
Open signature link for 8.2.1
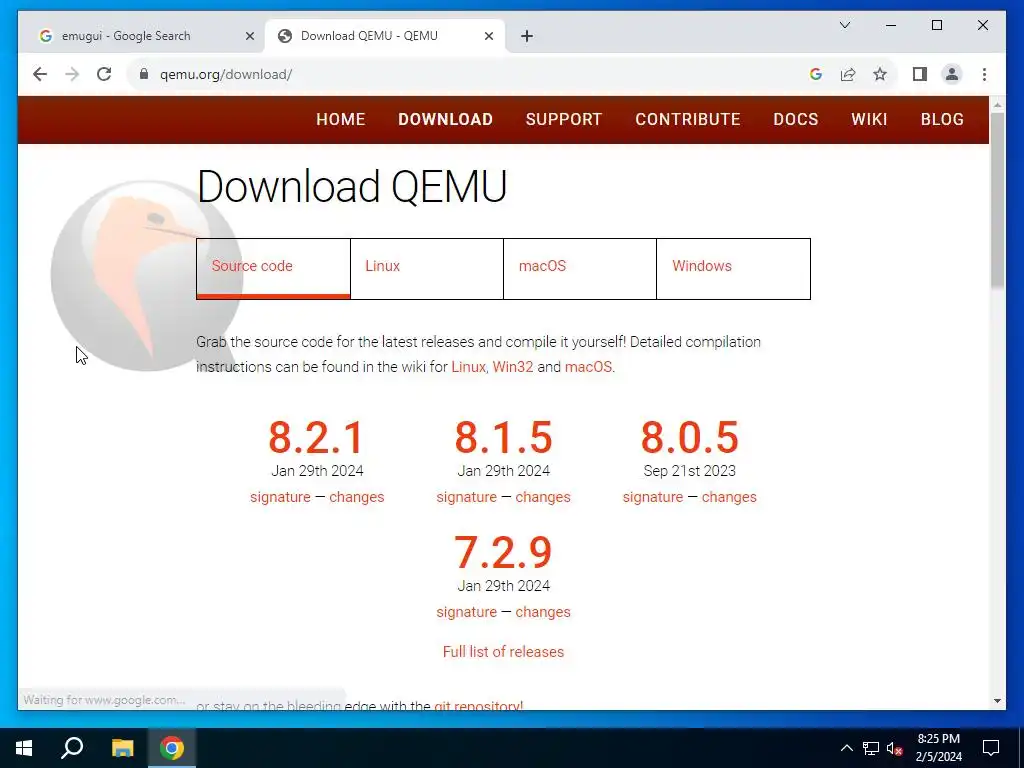280,497
